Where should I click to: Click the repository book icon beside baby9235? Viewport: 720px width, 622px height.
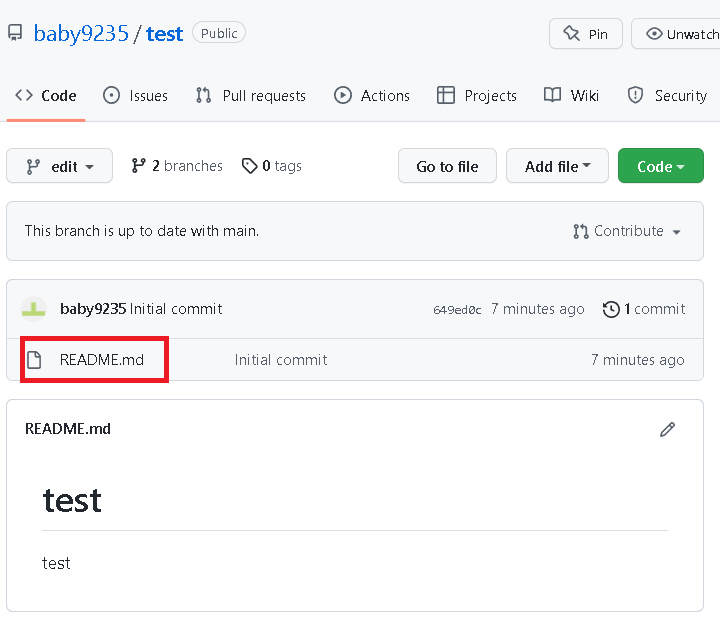15,33
